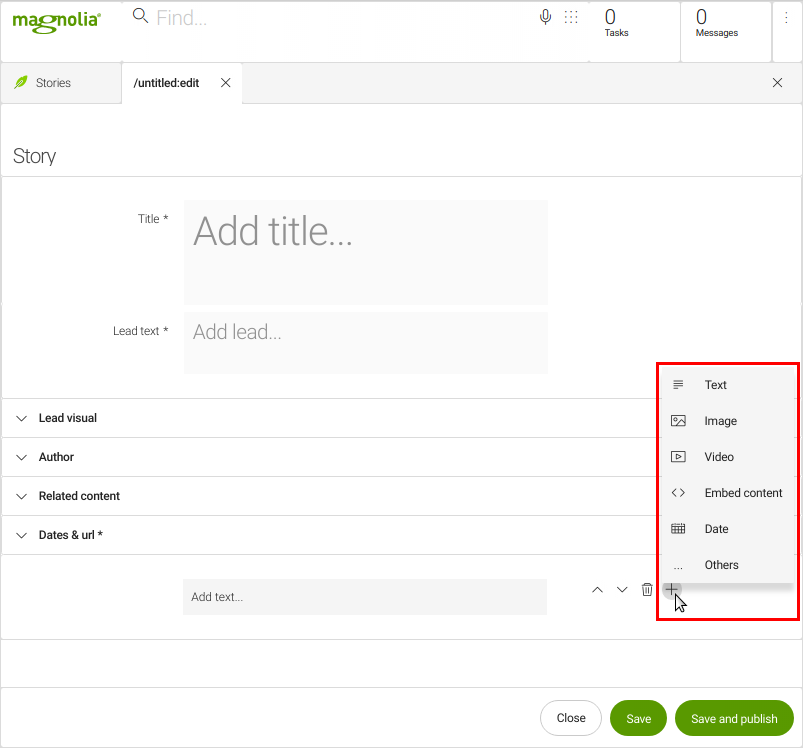This screenshot has width=803, height=748.
Task: Expand the Dates & url section
Action: (70, 535)
